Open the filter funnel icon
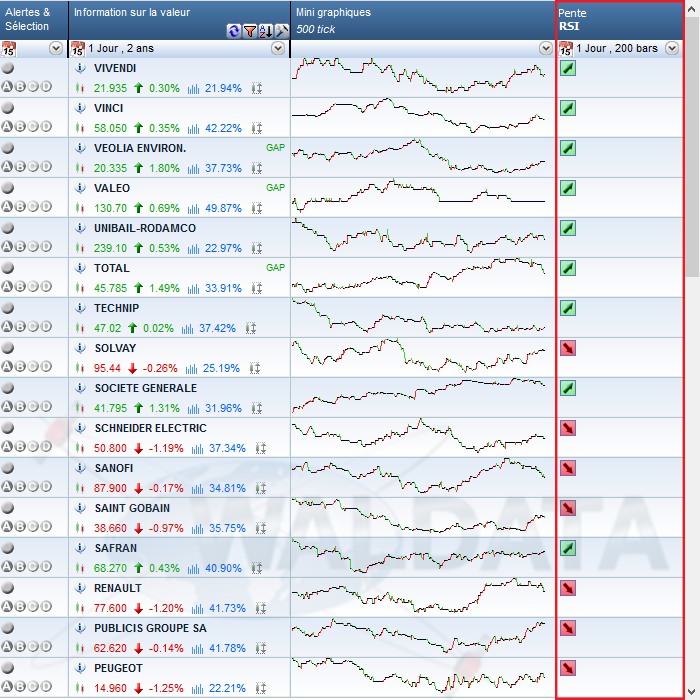This screenshot has width=700, height=700. 250,31
